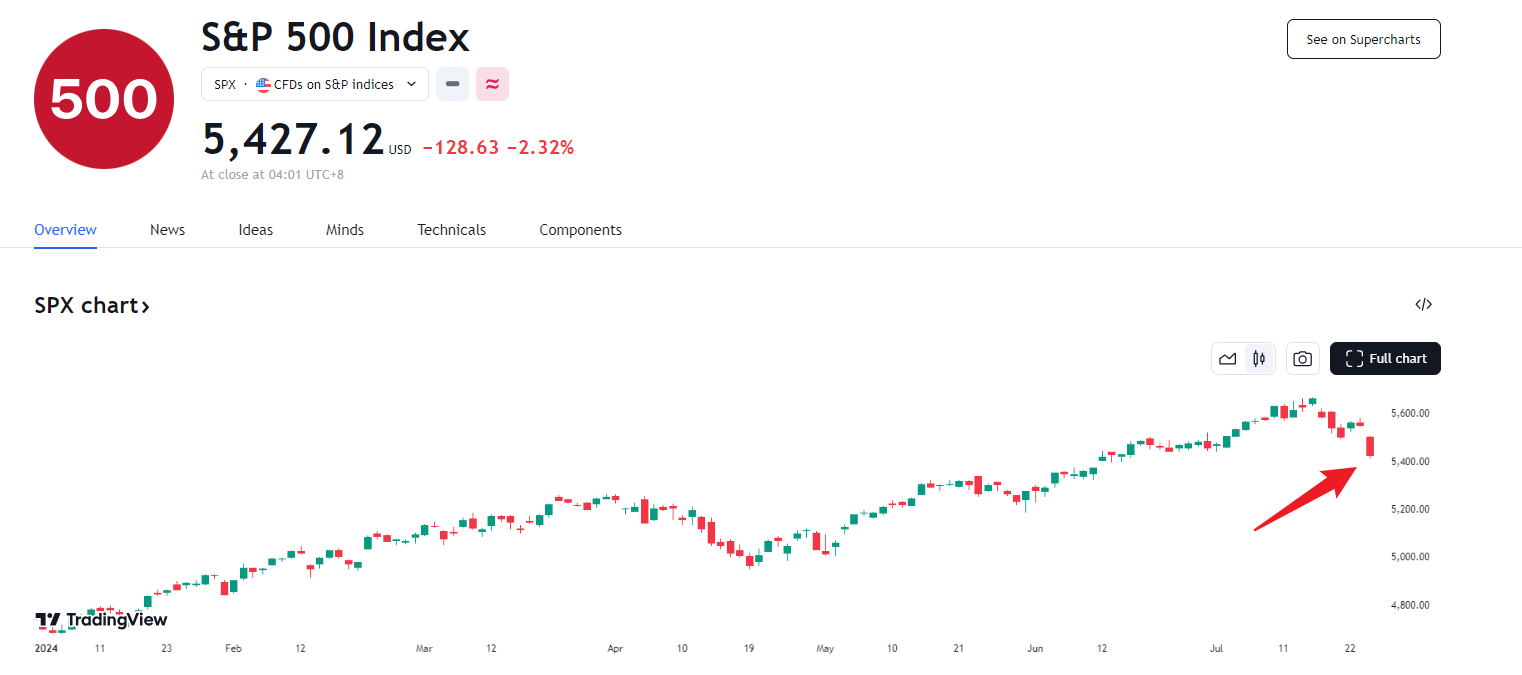Open the Full chart view
The height and width of the screenshot is (675, 1522).
[x=1385, y=358]
